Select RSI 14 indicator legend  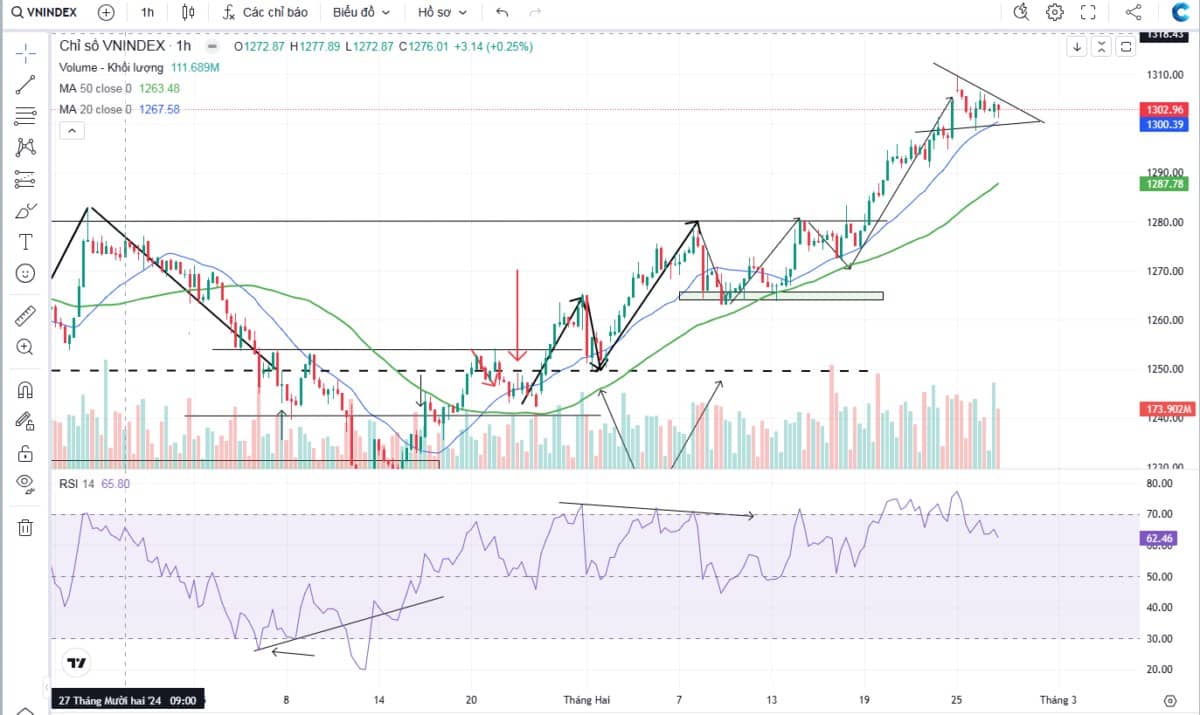[78, 484]
